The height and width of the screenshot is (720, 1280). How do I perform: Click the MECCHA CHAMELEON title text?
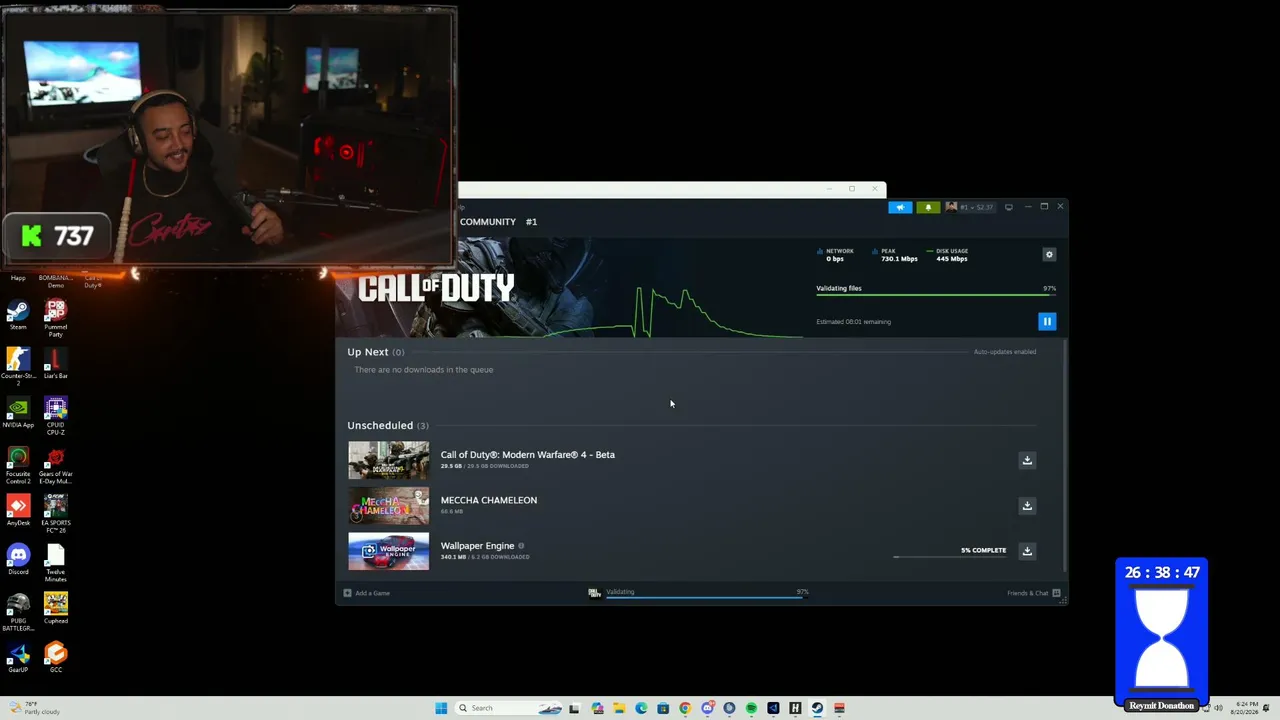489,500
